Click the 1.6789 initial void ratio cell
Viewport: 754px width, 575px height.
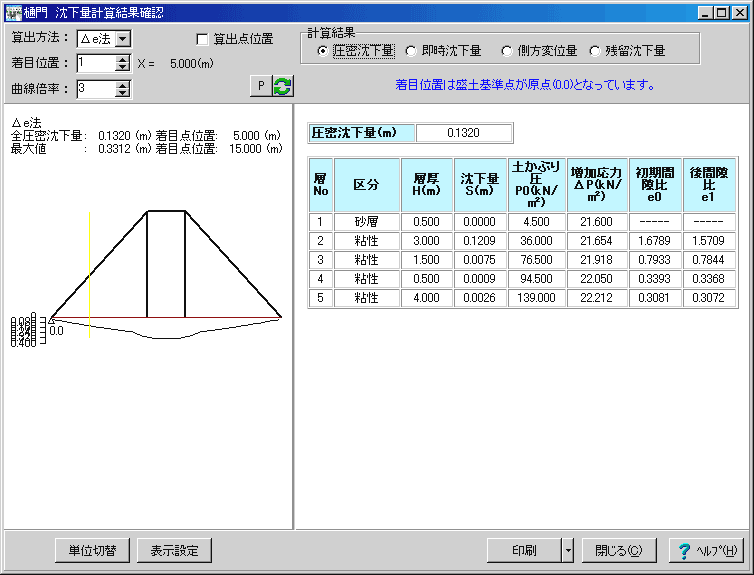[655, 241]
